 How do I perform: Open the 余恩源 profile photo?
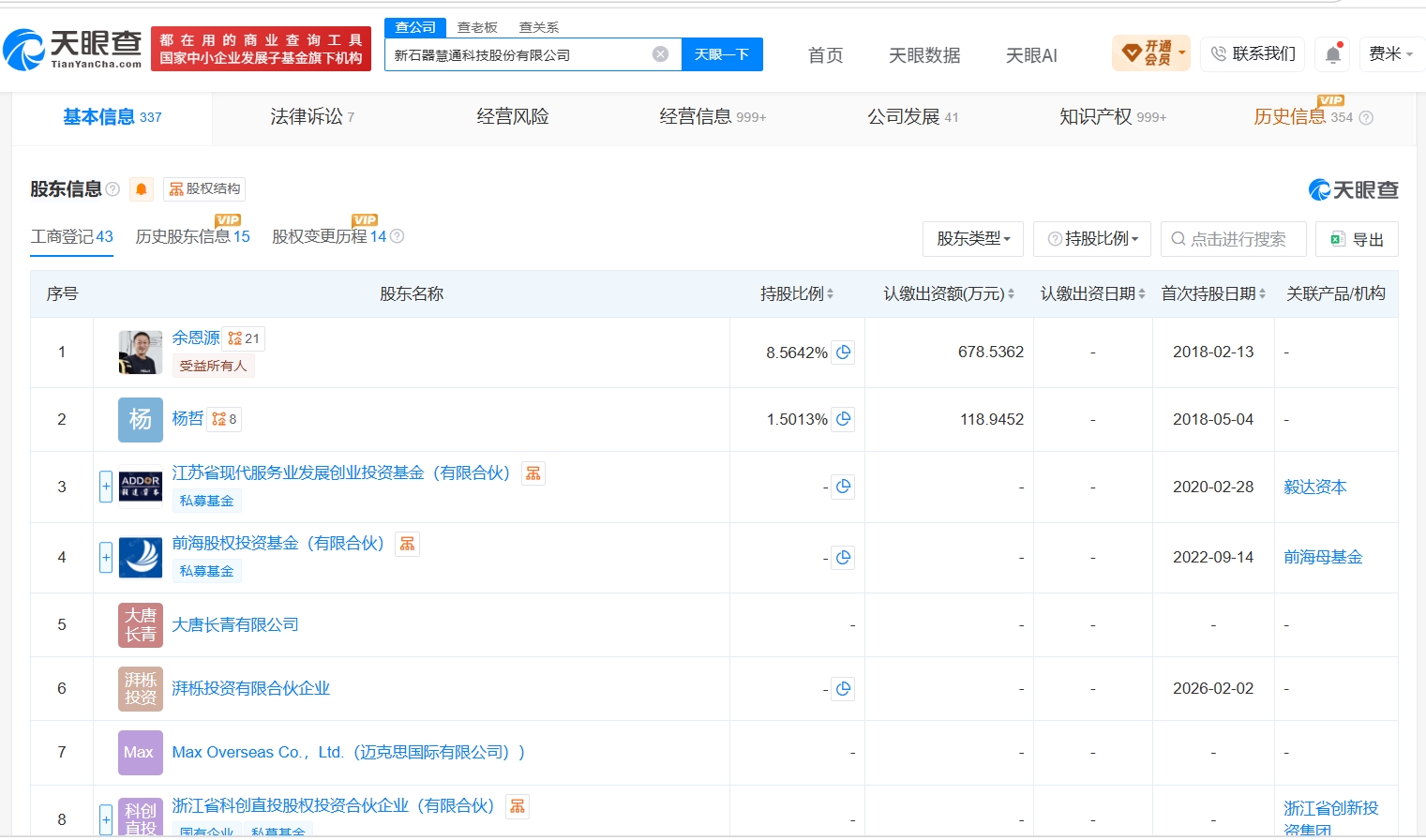(141, 352)
